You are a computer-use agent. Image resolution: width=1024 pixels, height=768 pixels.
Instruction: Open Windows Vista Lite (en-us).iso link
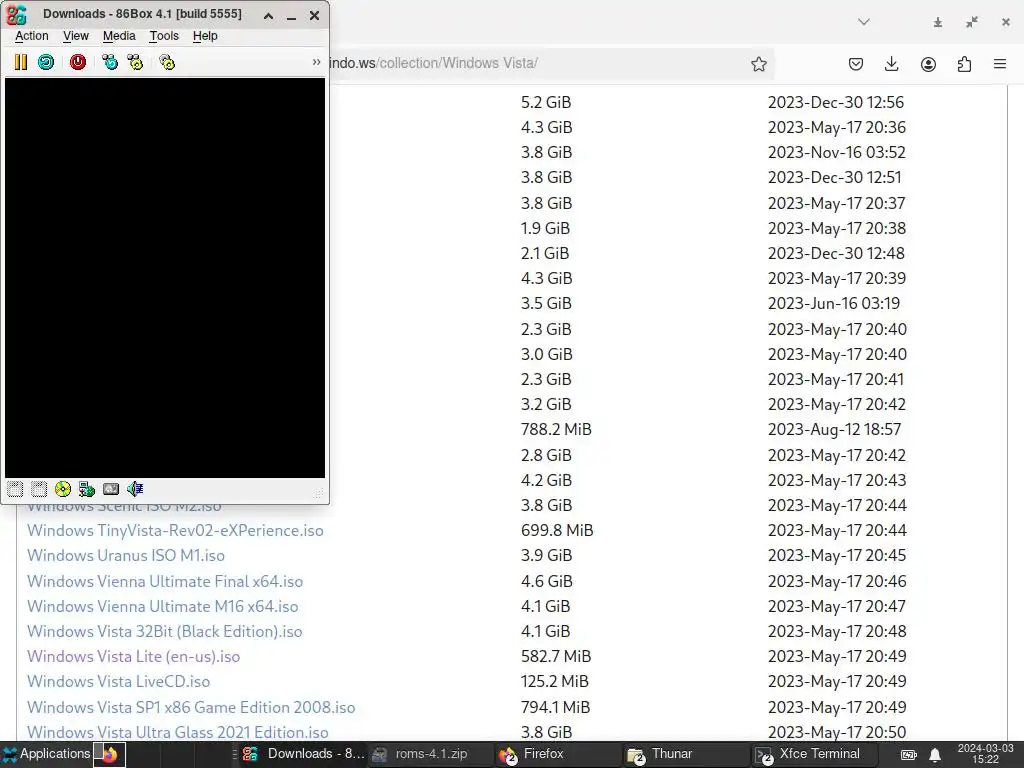coord(133,656)
